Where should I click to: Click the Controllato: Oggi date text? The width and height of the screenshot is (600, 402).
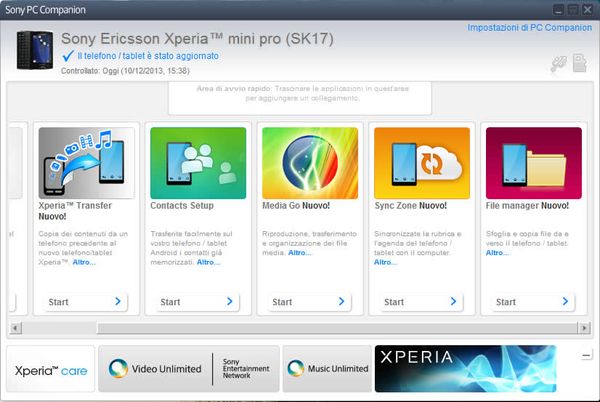click(125, 71)
